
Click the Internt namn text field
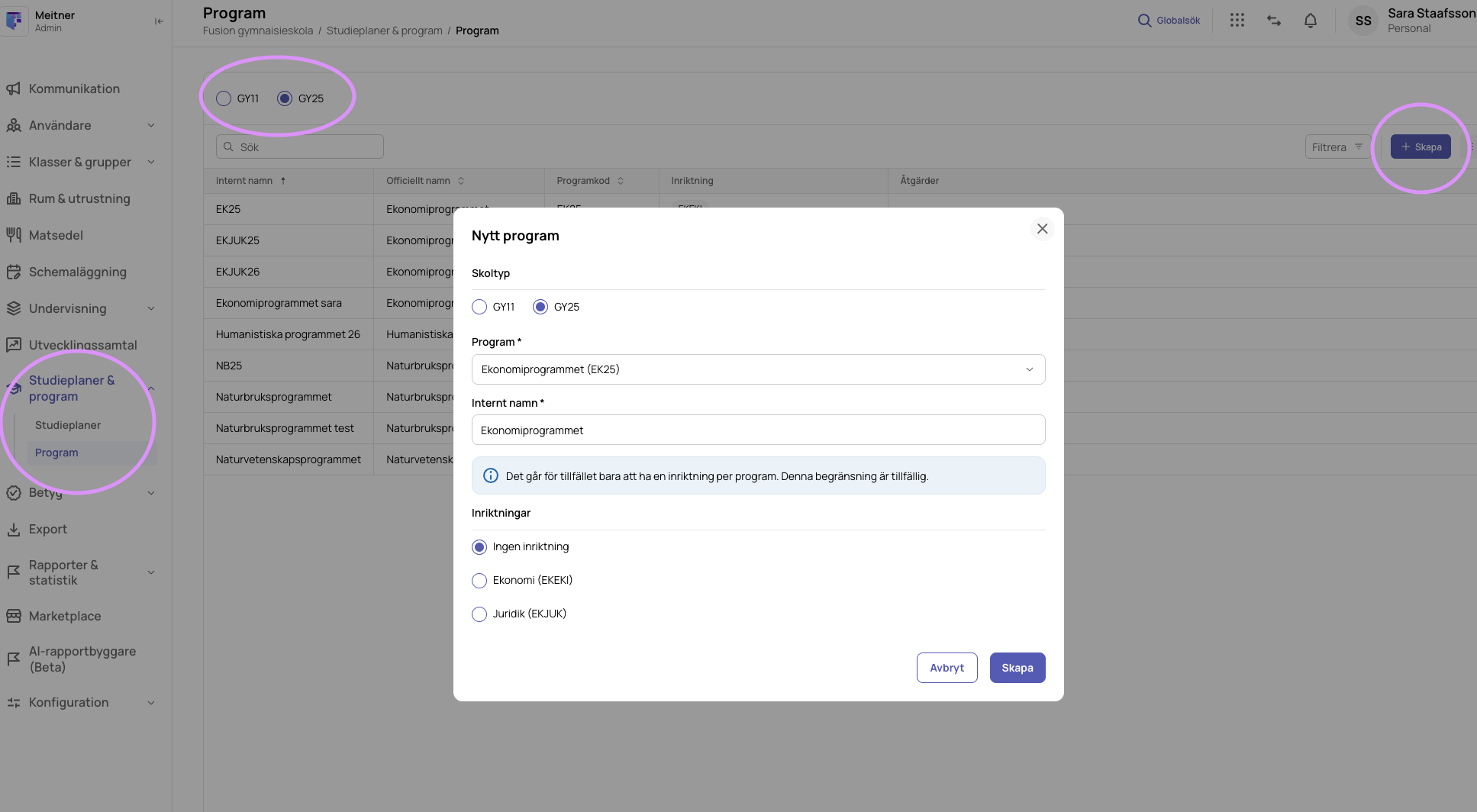coord(758,430)
